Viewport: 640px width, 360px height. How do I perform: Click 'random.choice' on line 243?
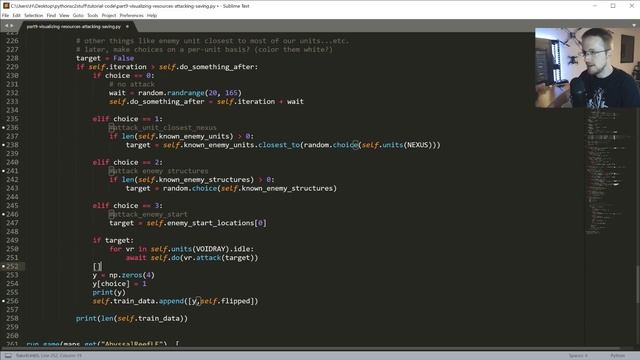[x=190, y=188]
